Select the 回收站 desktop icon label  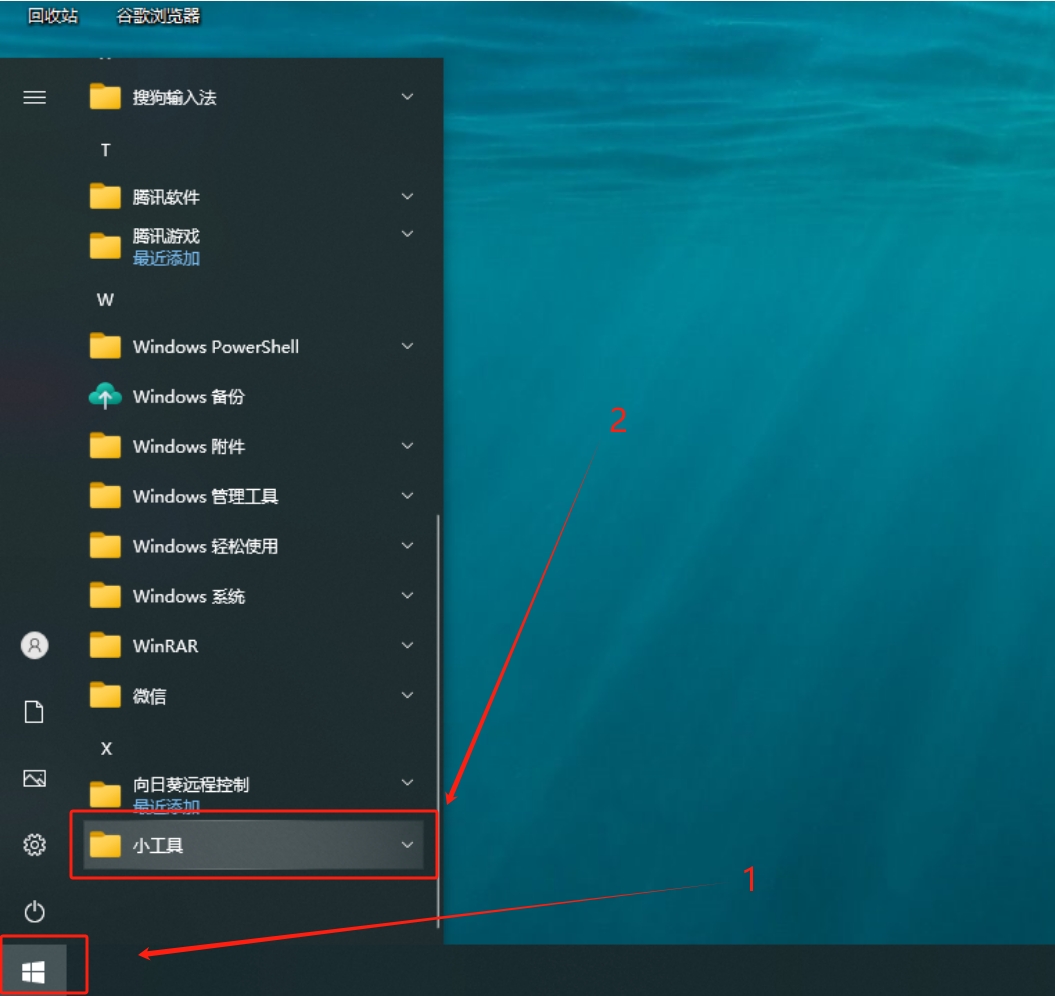(53, 16)
